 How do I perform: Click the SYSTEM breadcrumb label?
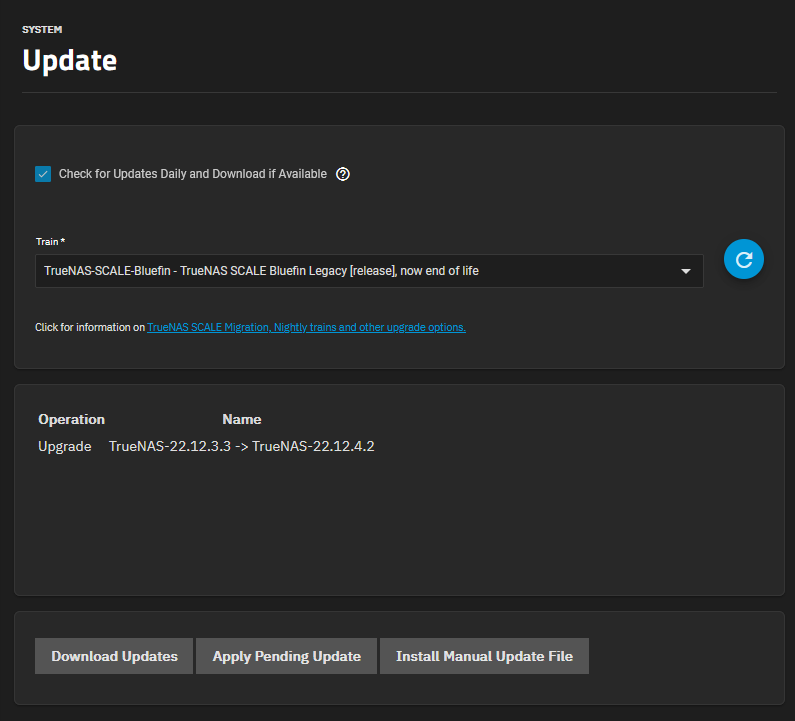(x=42, y=29)
